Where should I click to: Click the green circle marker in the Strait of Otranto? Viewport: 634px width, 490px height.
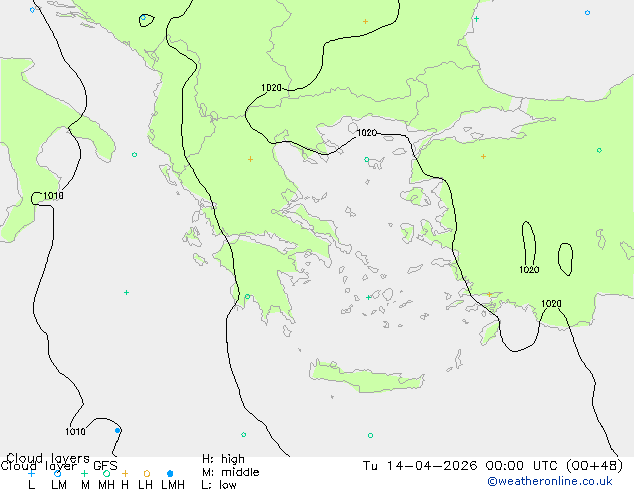(x=134, y=154)
